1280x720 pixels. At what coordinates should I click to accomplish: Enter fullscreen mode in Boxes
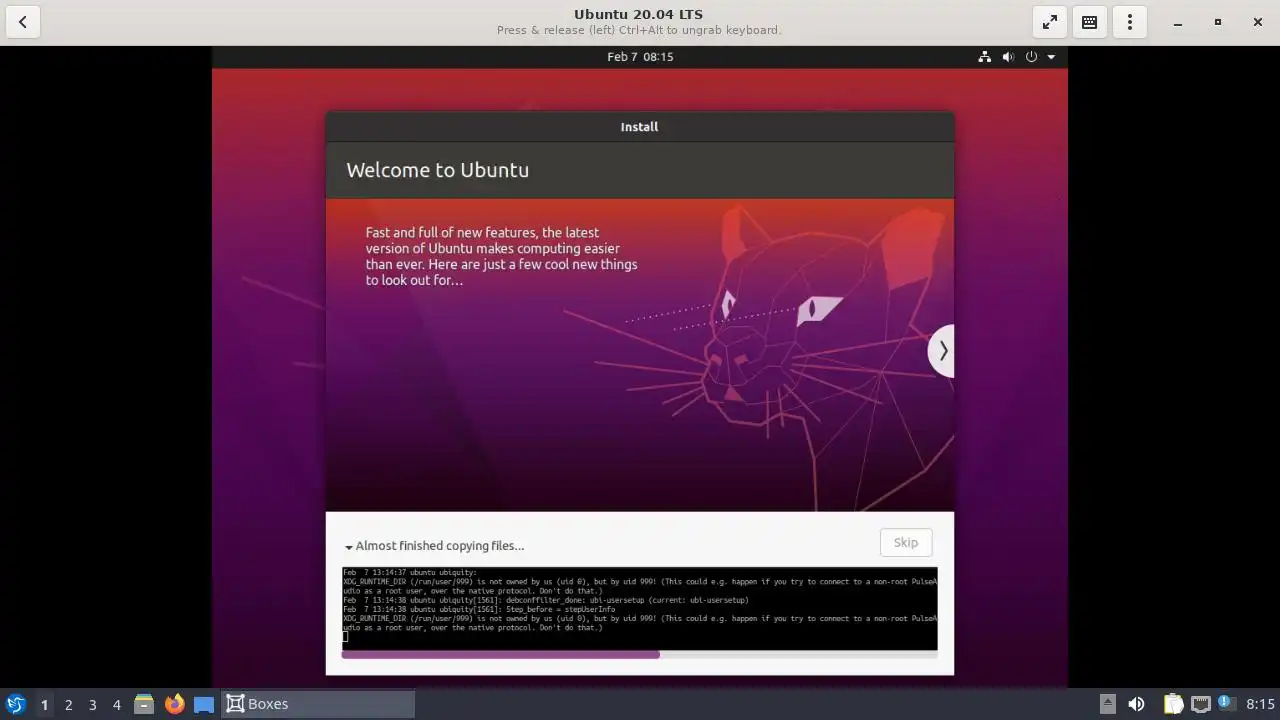[x=1050, y=22]
